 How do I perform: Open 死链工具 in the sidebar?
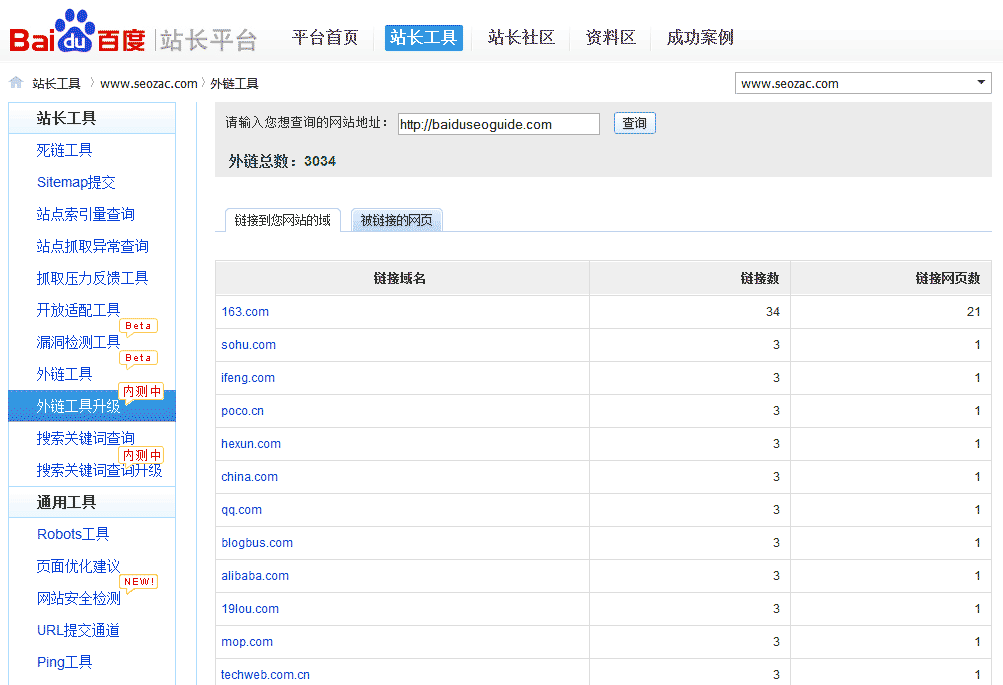(65, 150)
